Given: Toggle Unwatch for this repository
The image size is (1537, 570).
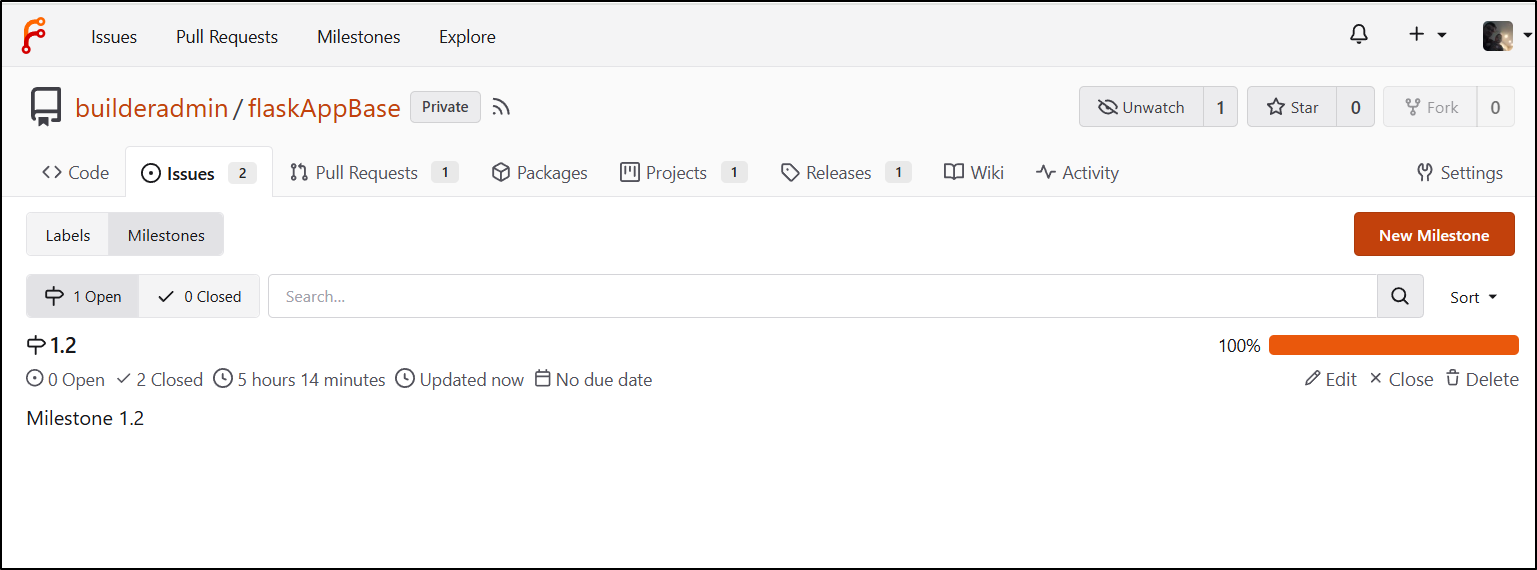Looking at the screenshot, I should tap(1141, 107).
